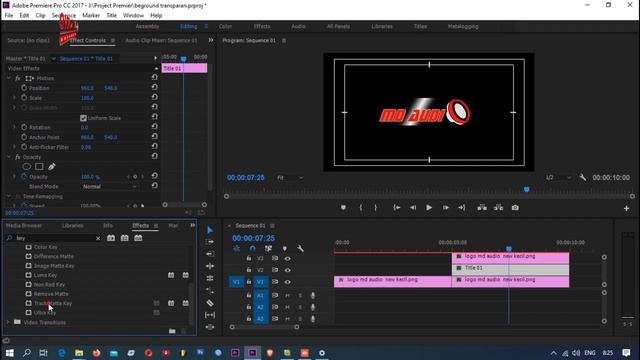Screen dimensions: 640x360
Task: Switch to Color workspace
Action: tap(225, 27)
